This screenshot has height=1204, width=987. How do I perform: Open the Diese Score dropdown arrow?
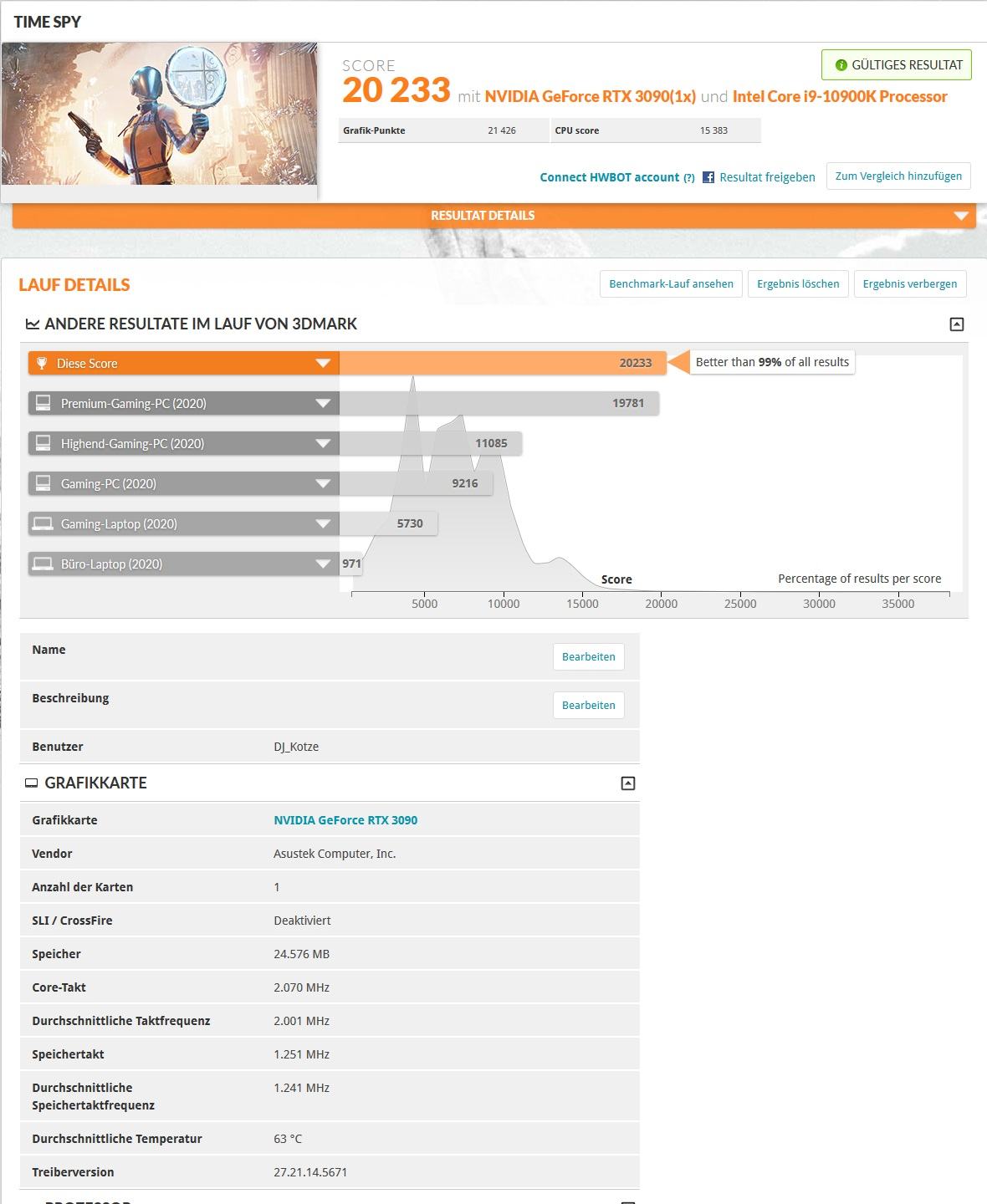pos(323,363)
